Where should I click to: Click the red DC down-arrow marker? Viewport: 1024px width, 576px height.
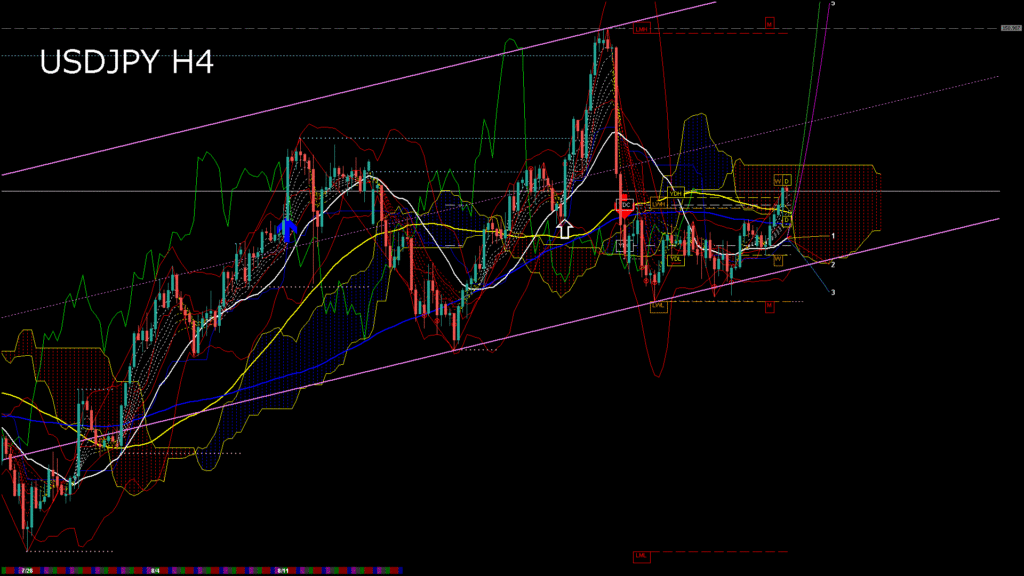coord(625,206)
